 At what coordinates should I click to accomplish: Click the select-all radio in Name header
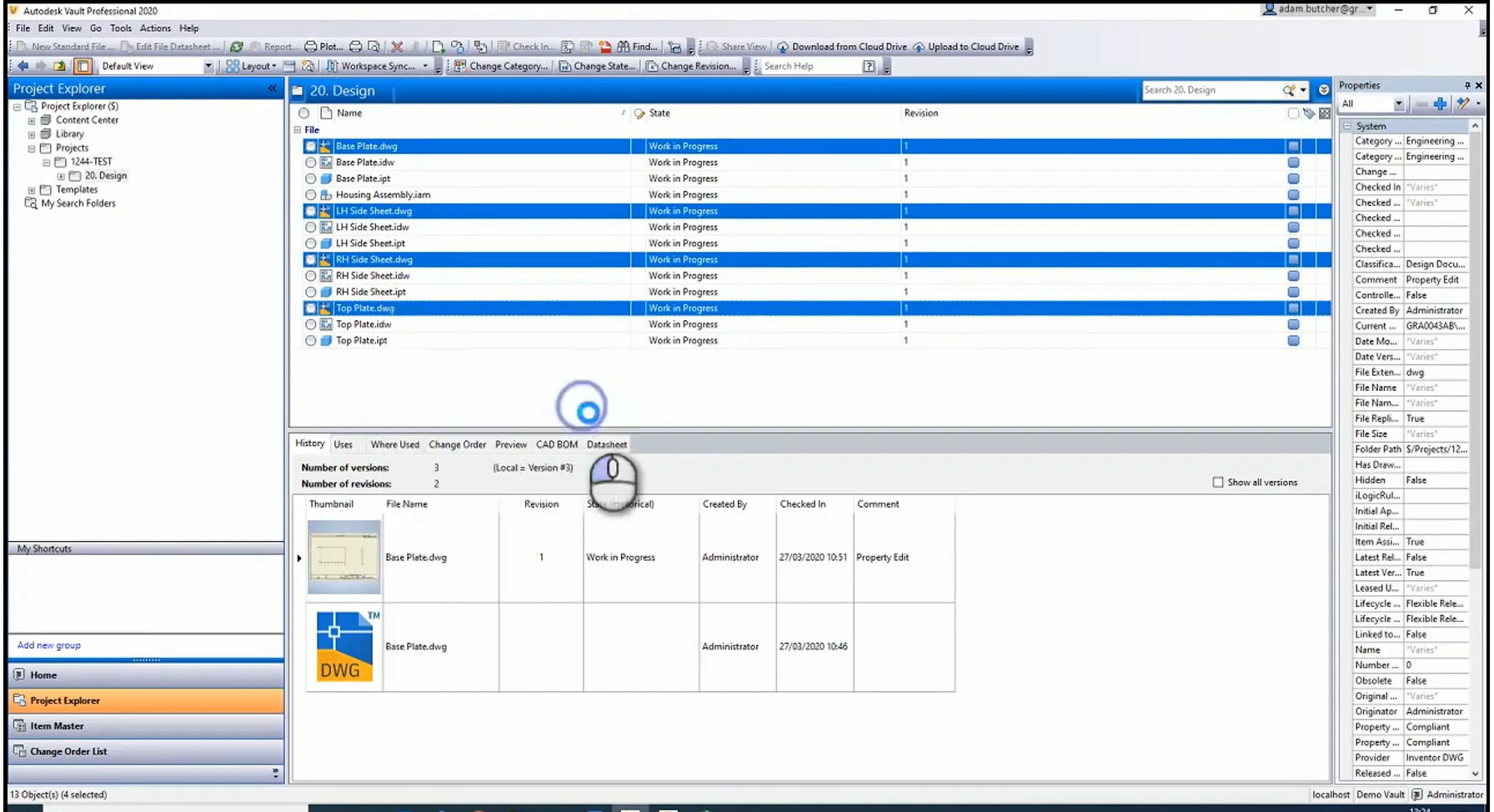[303, 113]
